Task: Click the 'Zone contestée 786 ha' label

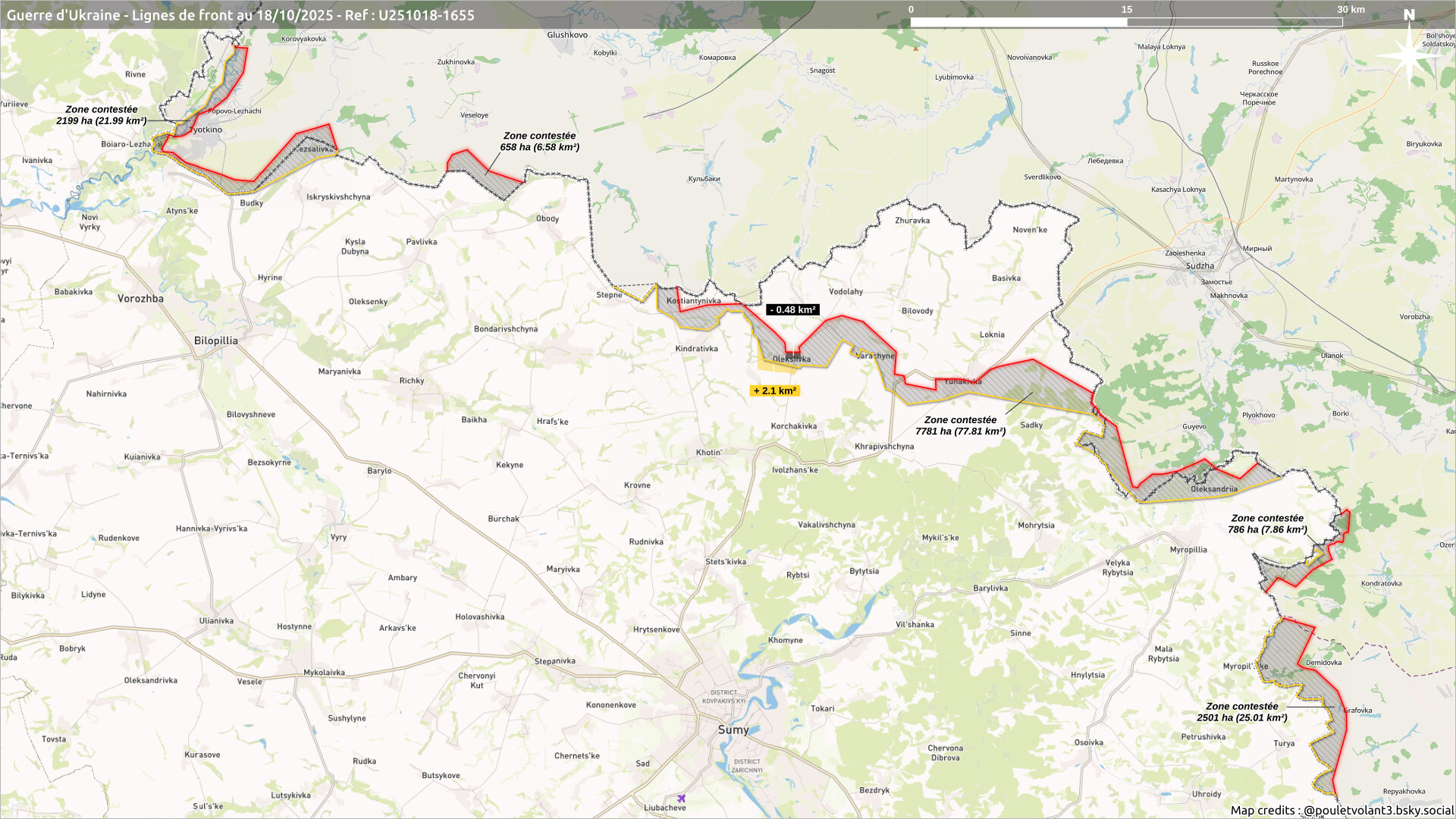Action: [1267, 524]
